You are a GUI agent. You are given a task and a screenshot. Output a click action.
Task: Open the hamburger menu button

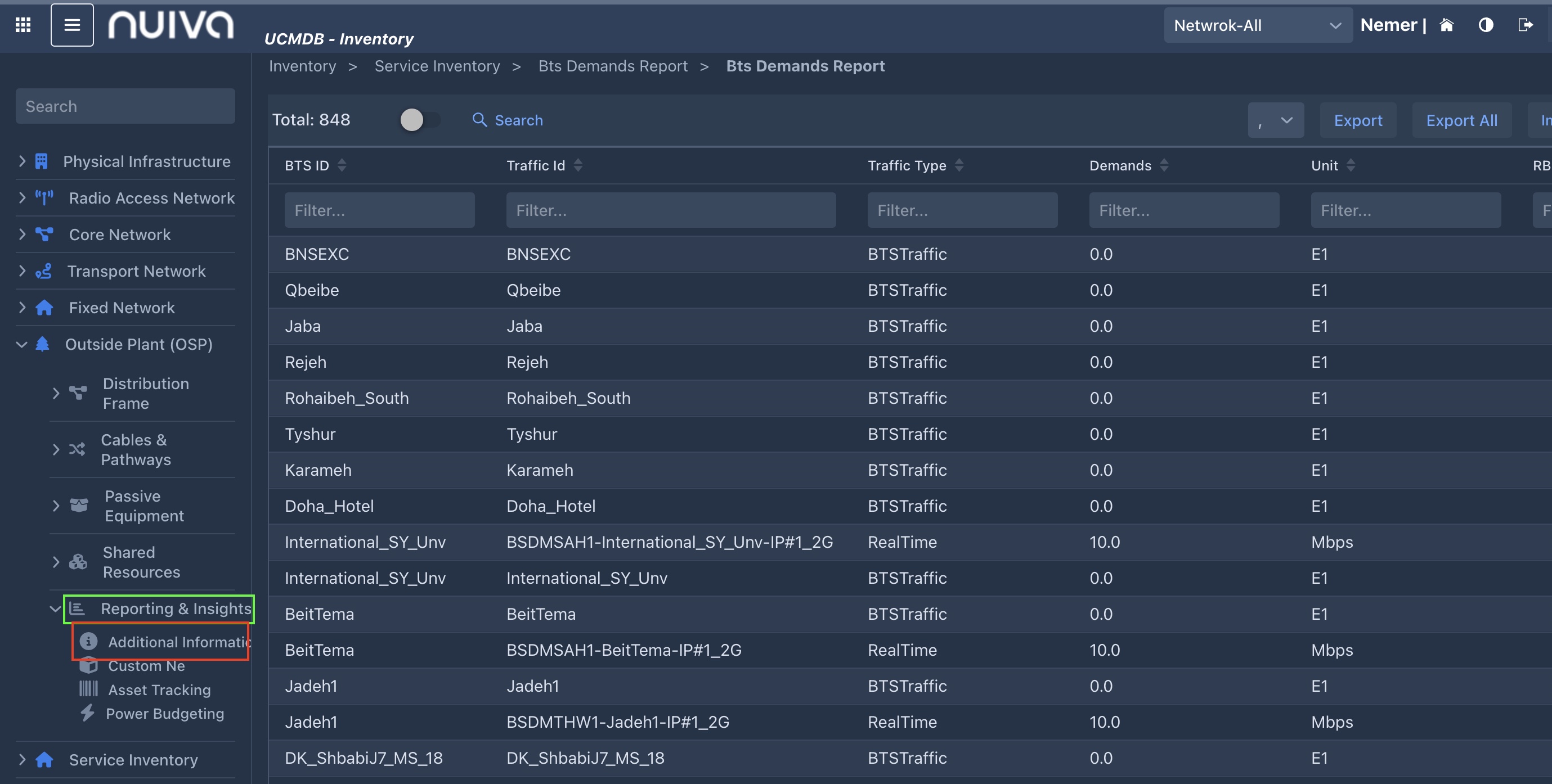pos(71,25)
